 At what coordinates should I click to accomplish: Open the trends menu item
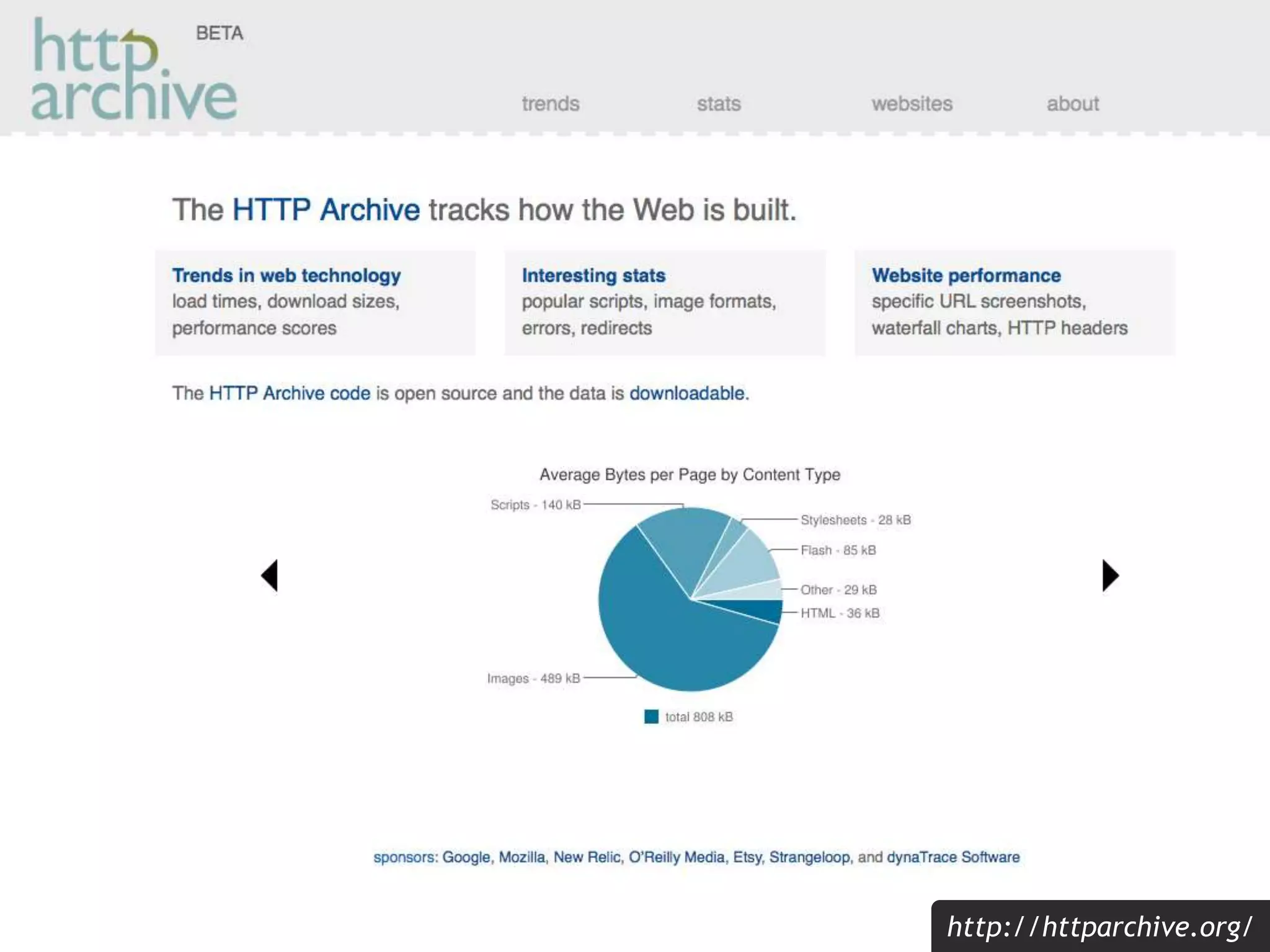[551, 104]
